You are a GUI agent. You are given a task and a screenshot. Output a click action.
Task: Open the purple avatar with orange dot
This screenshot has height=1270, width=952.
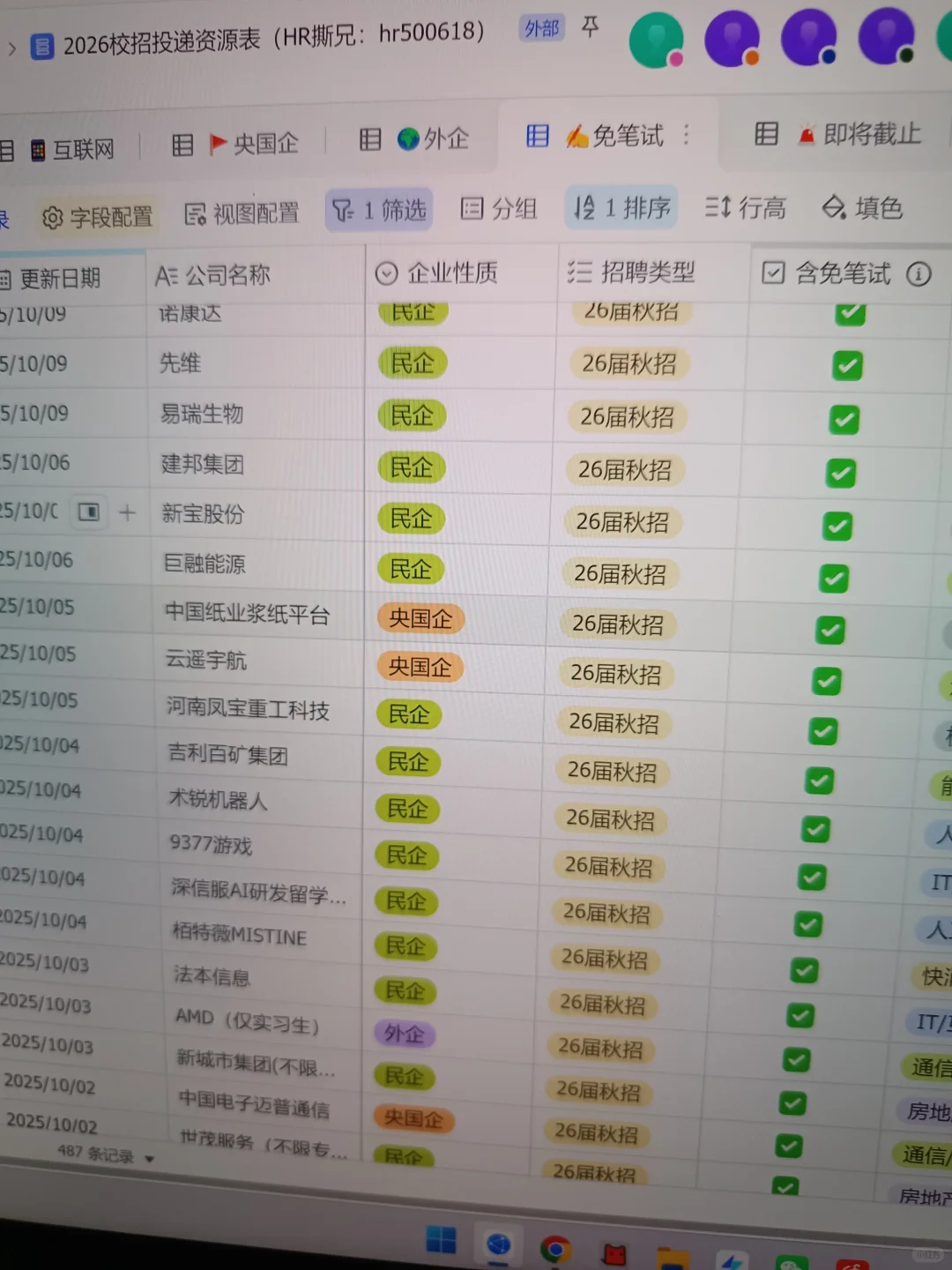(x=732, y=39)
